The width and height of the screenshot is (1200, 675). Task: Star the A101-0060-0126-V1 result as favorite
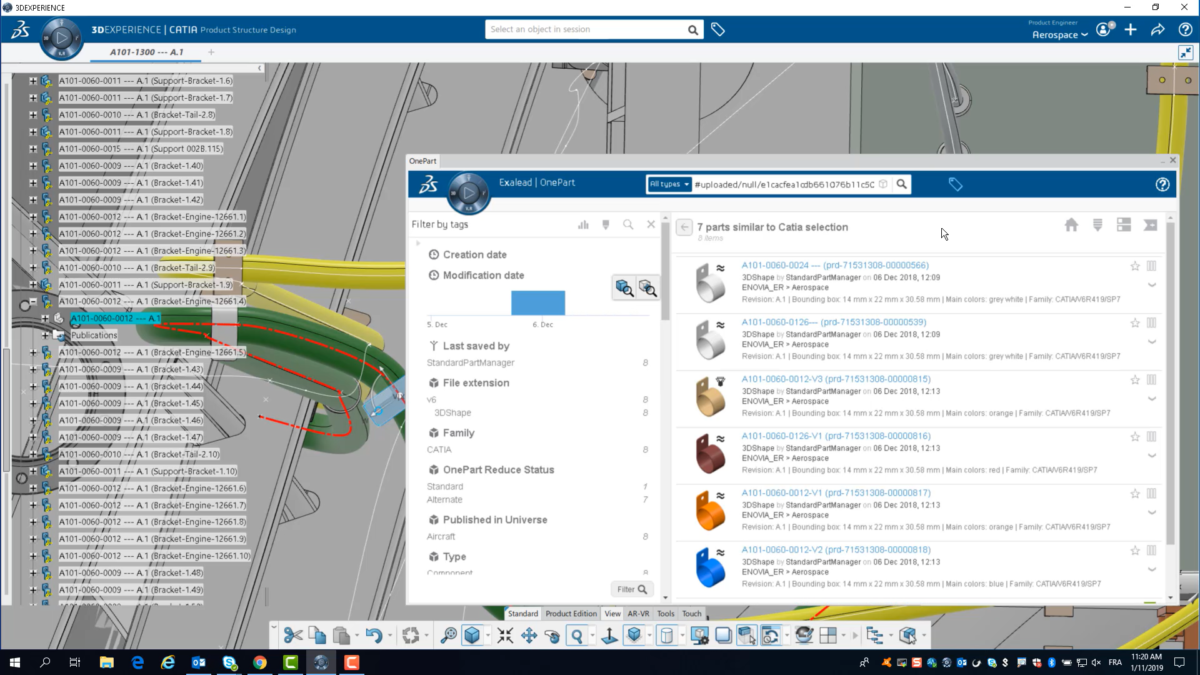pyautogui.click(x=1135, y=437)
